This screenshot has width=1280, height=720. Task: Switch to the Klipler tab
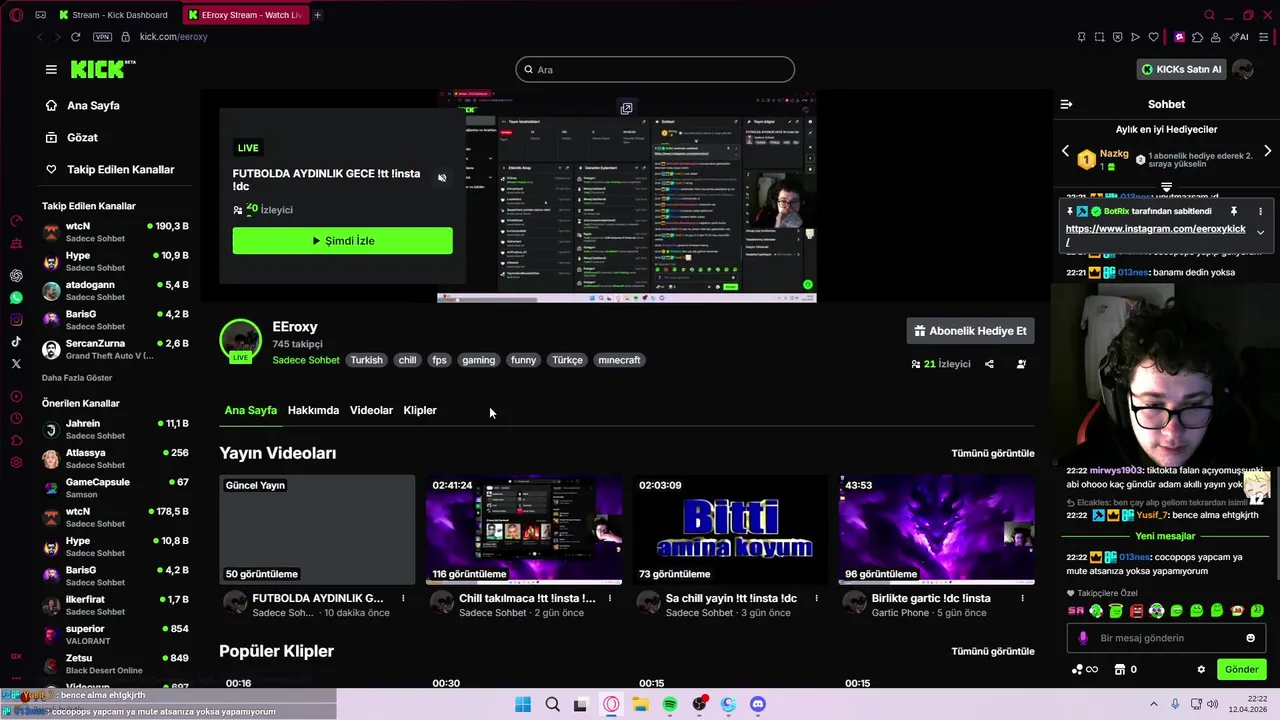(x=420, y=410)
